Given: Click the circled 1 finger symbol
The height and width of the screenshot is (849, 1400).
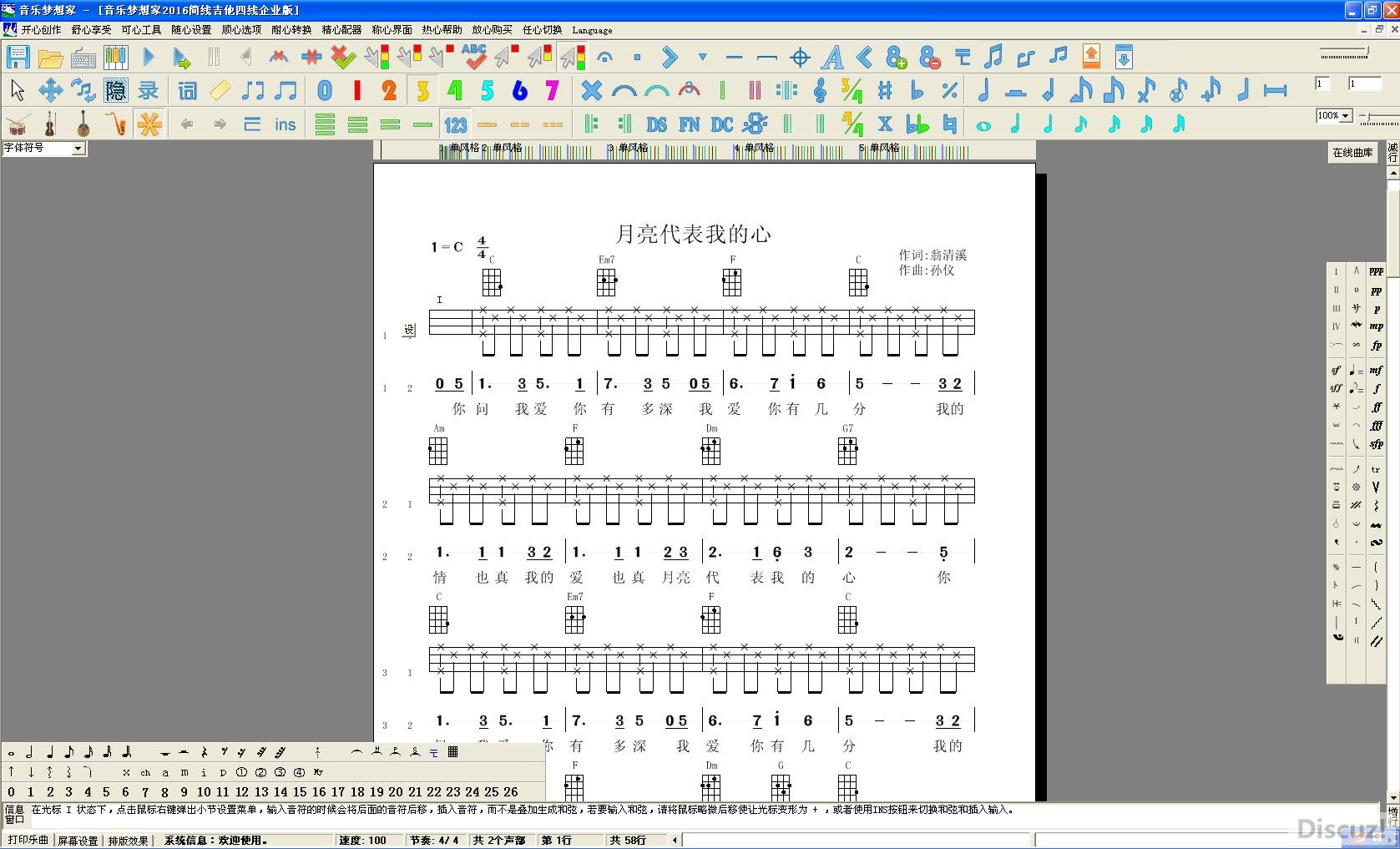Looking at the screenshot, I should tap(241, 772).
